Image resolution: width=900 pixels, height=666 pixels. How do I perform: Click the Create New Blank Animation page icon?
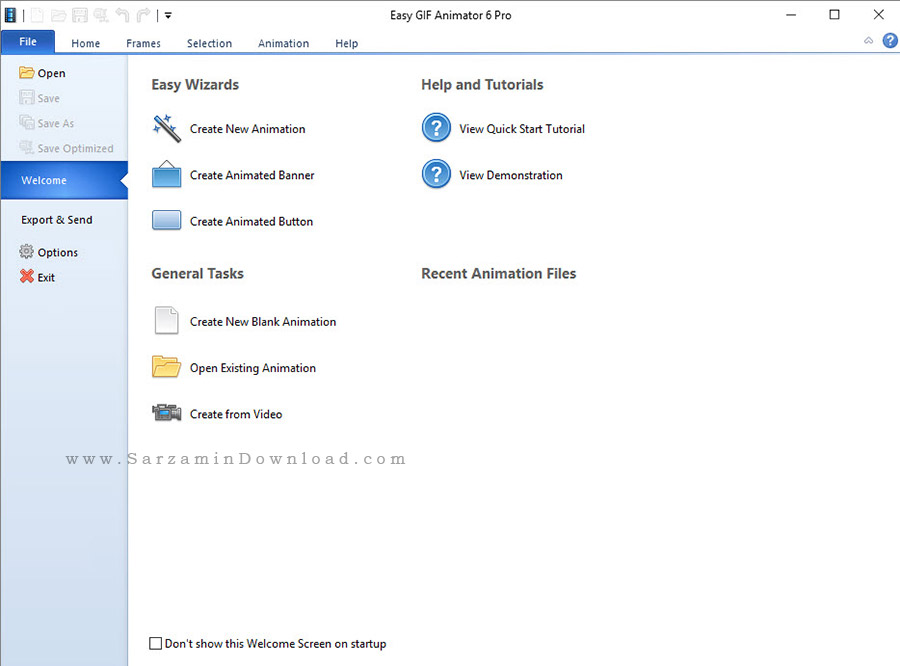[166, 320]
